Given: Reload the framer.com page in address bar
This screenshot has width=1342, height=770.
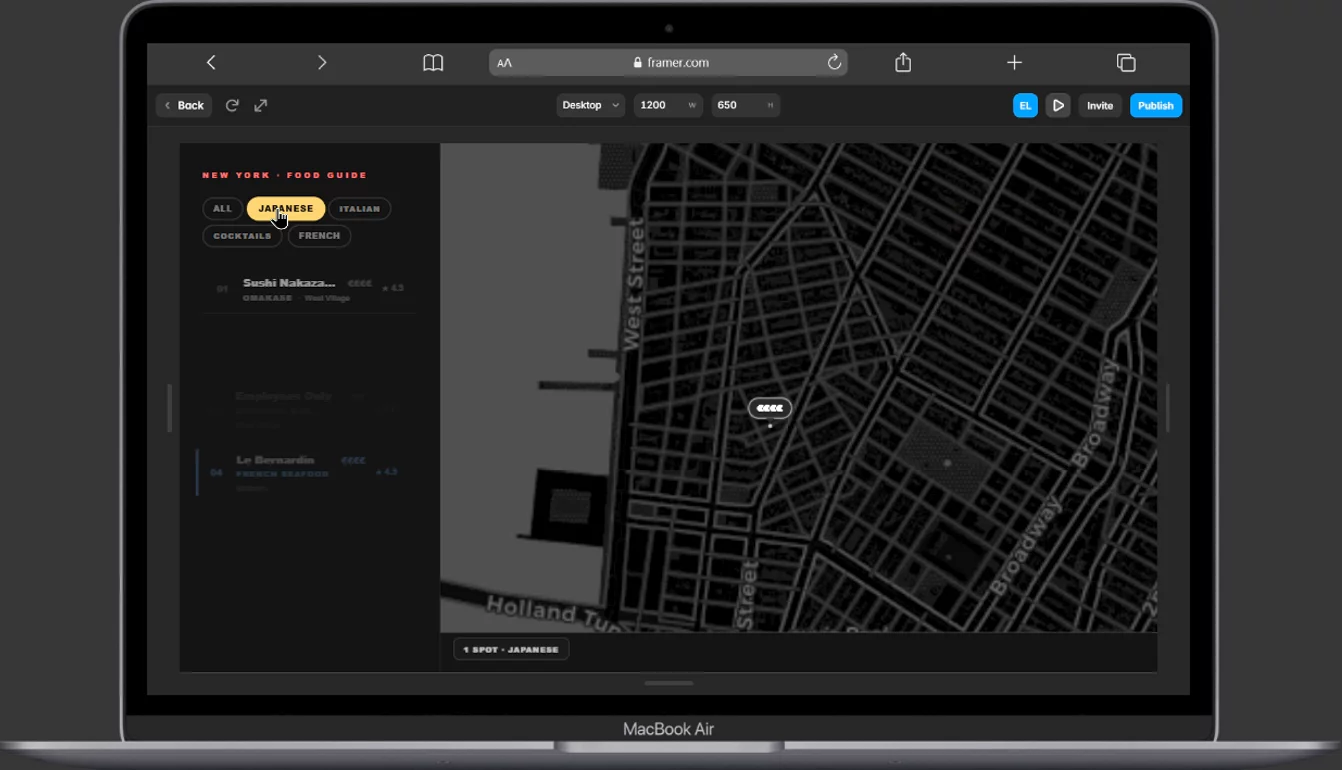Looking at the screenshot, I should point(834,62).
